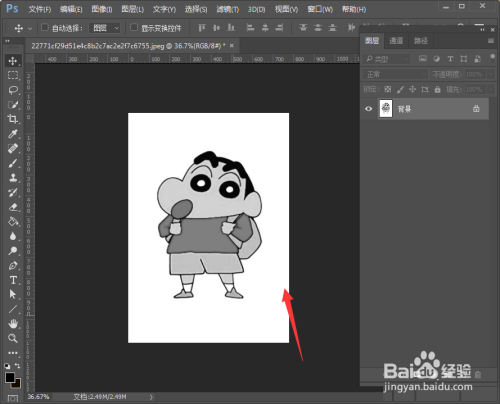This screenshot has height=404, width=500.
Task: Click the foreground color swatch
Action: [10, 377]
